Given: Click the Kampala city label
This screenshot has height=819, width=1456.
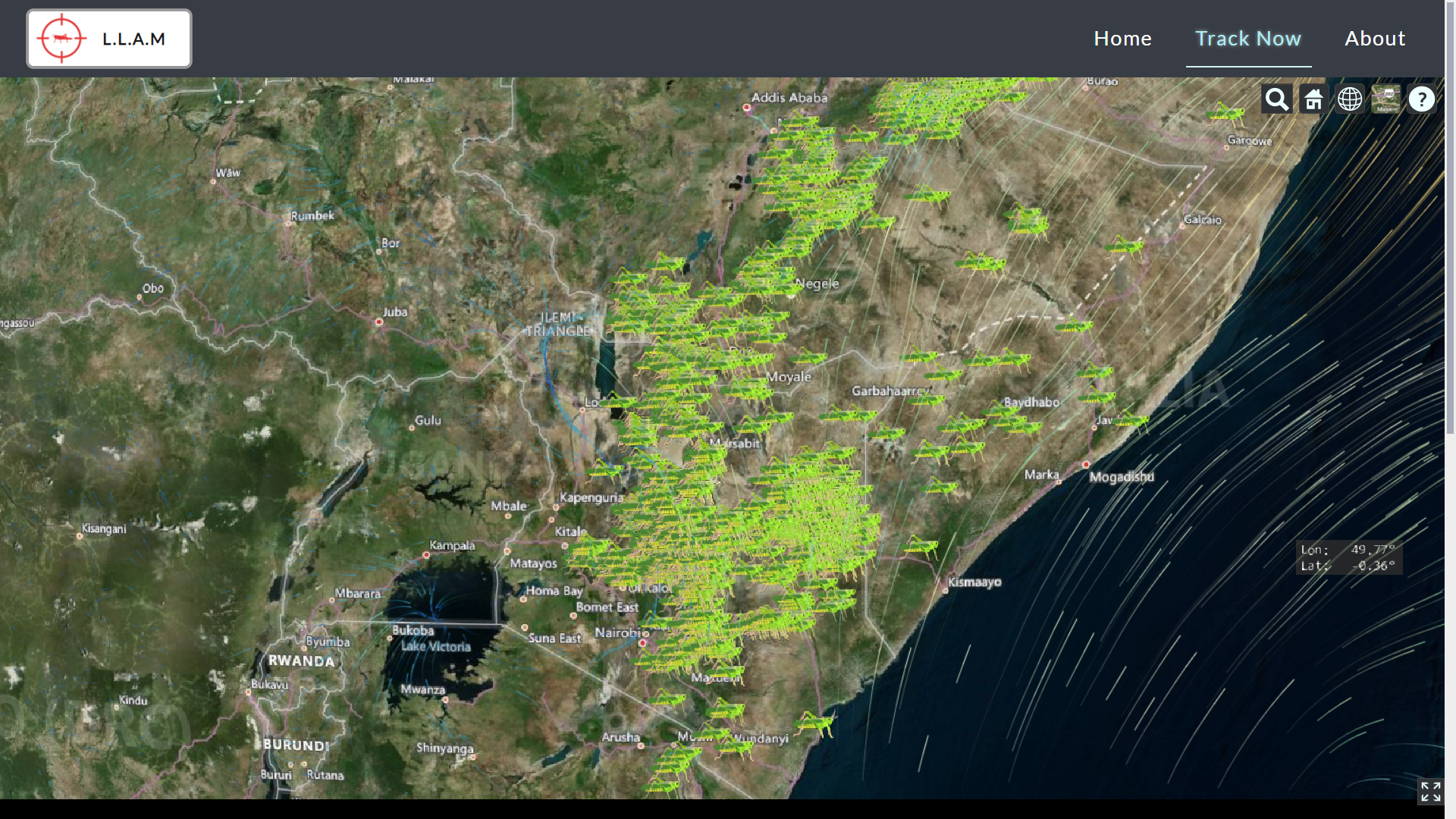Looking at the screenshot, I should (452, 545).
